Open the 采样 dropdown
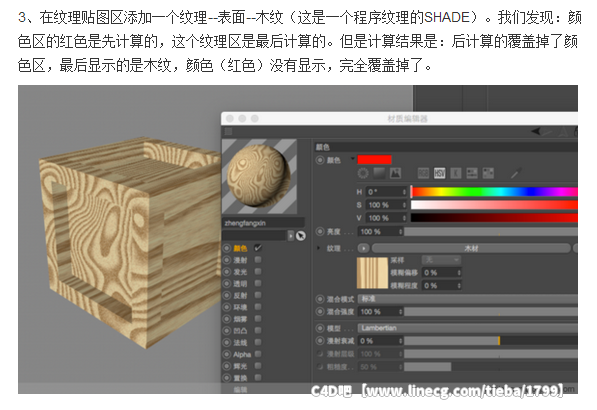Screen dimensions: 597x410 (x=441, y=260)
